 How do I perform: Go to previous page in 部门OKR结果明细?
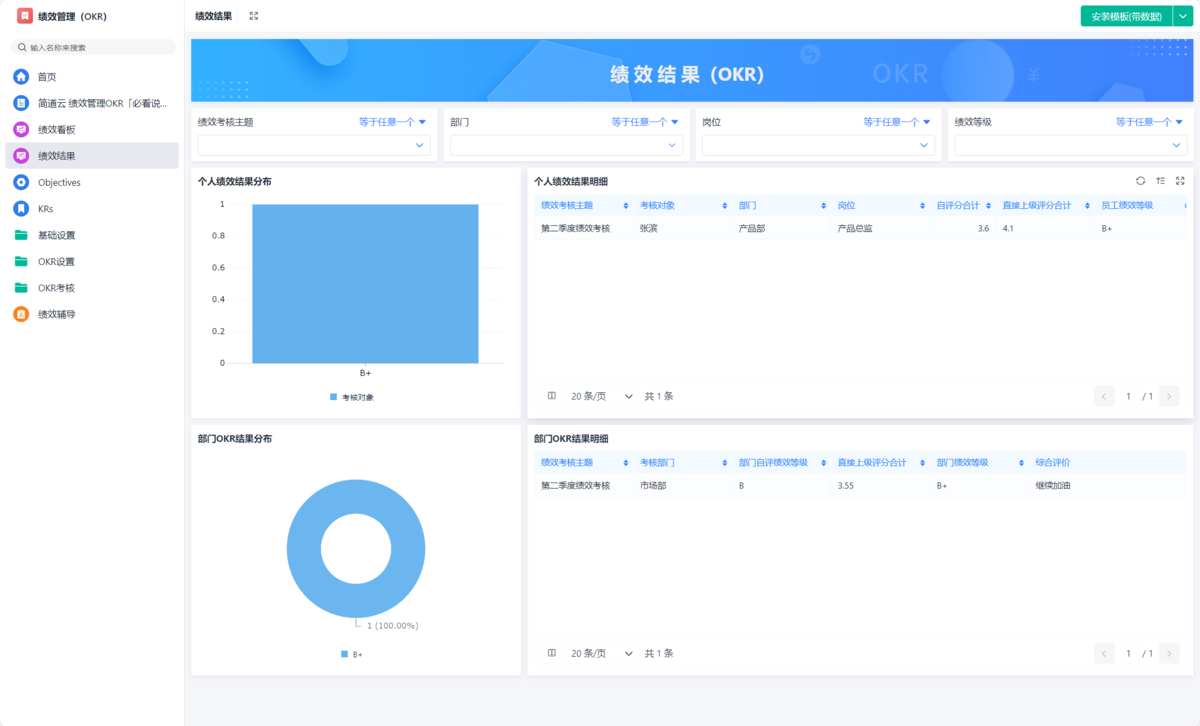[x=1105, y=653]
